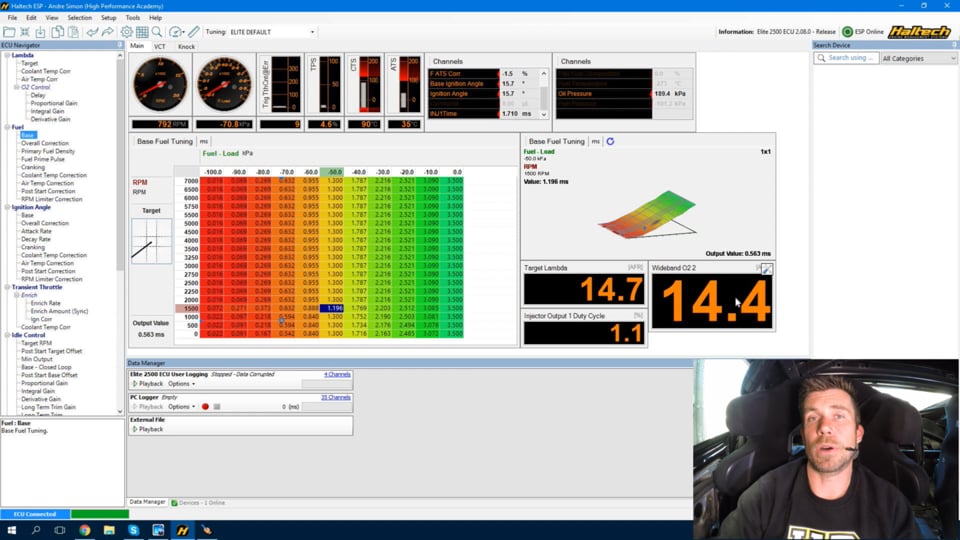Click the Search Device input field
Screen dimensions: 960x540
pyautogui.click(x=846, y=58)
